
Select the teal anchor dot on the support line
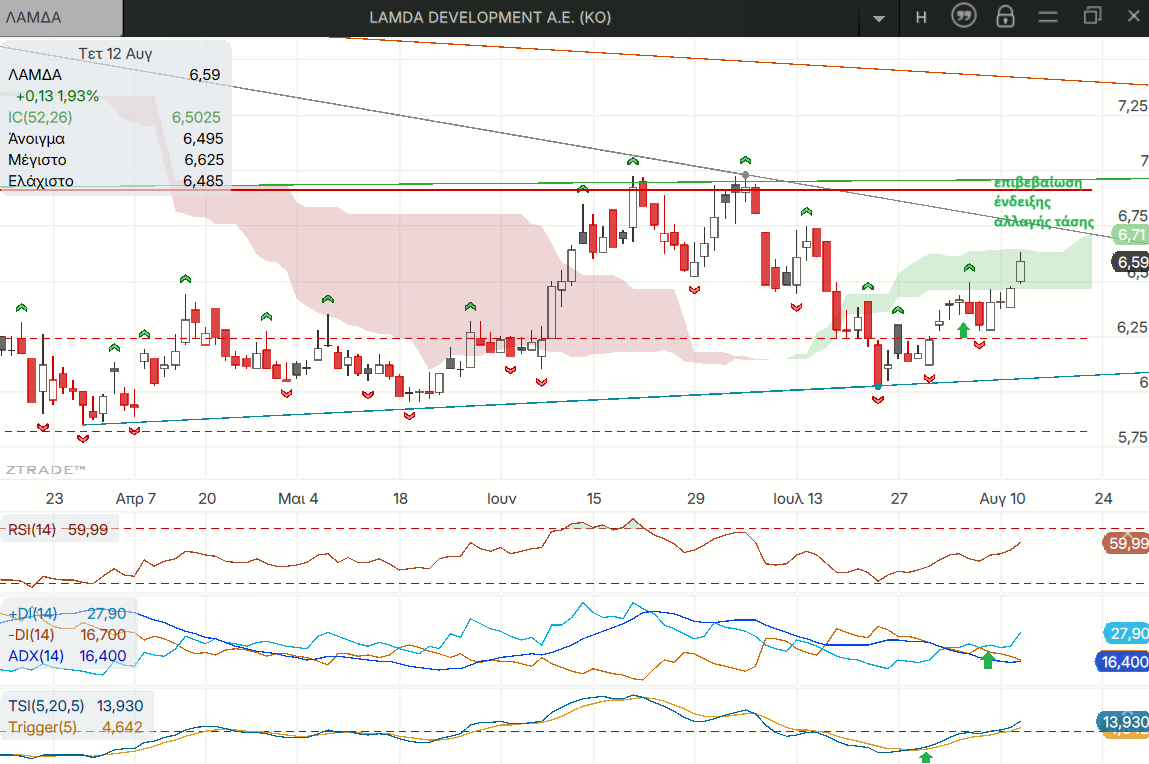click(878, 386)
